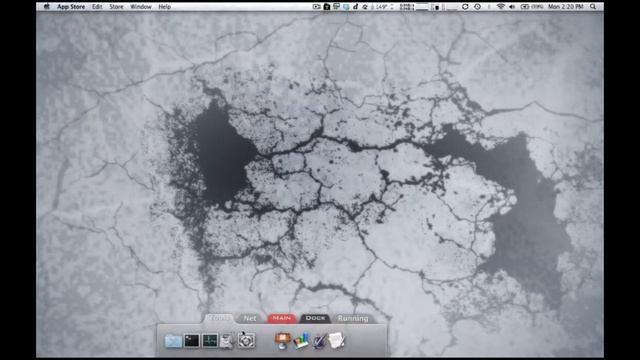The height and width of the screenshot is (360, 640).
Task: Open the App Store menu
Action: [71, 7]
